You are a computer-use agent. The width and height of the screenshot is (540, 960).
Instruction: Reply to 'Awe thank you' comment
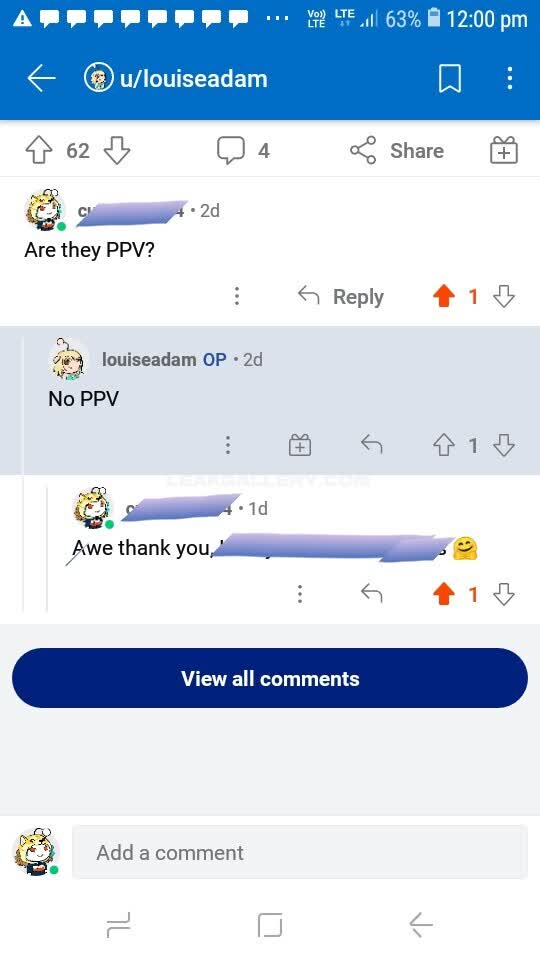[371, 593]
